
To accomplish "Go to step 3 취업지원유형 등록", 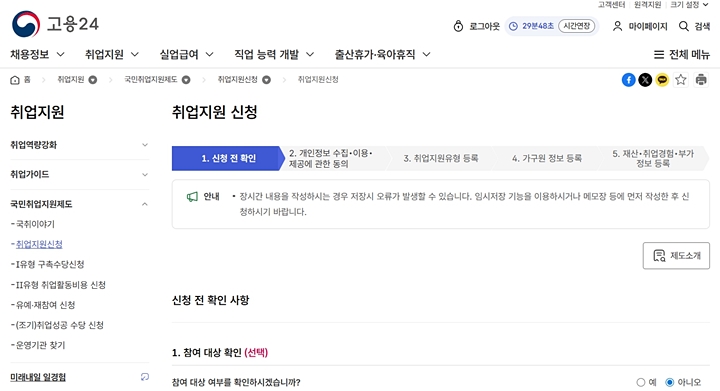I will [x=441, y=158].
